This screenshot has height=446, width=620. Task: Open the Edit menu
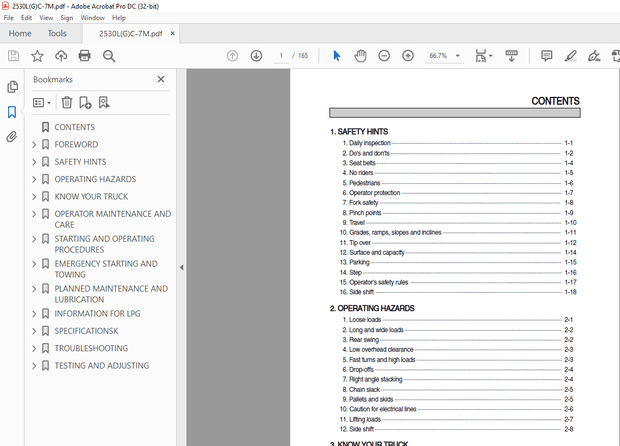26,18
